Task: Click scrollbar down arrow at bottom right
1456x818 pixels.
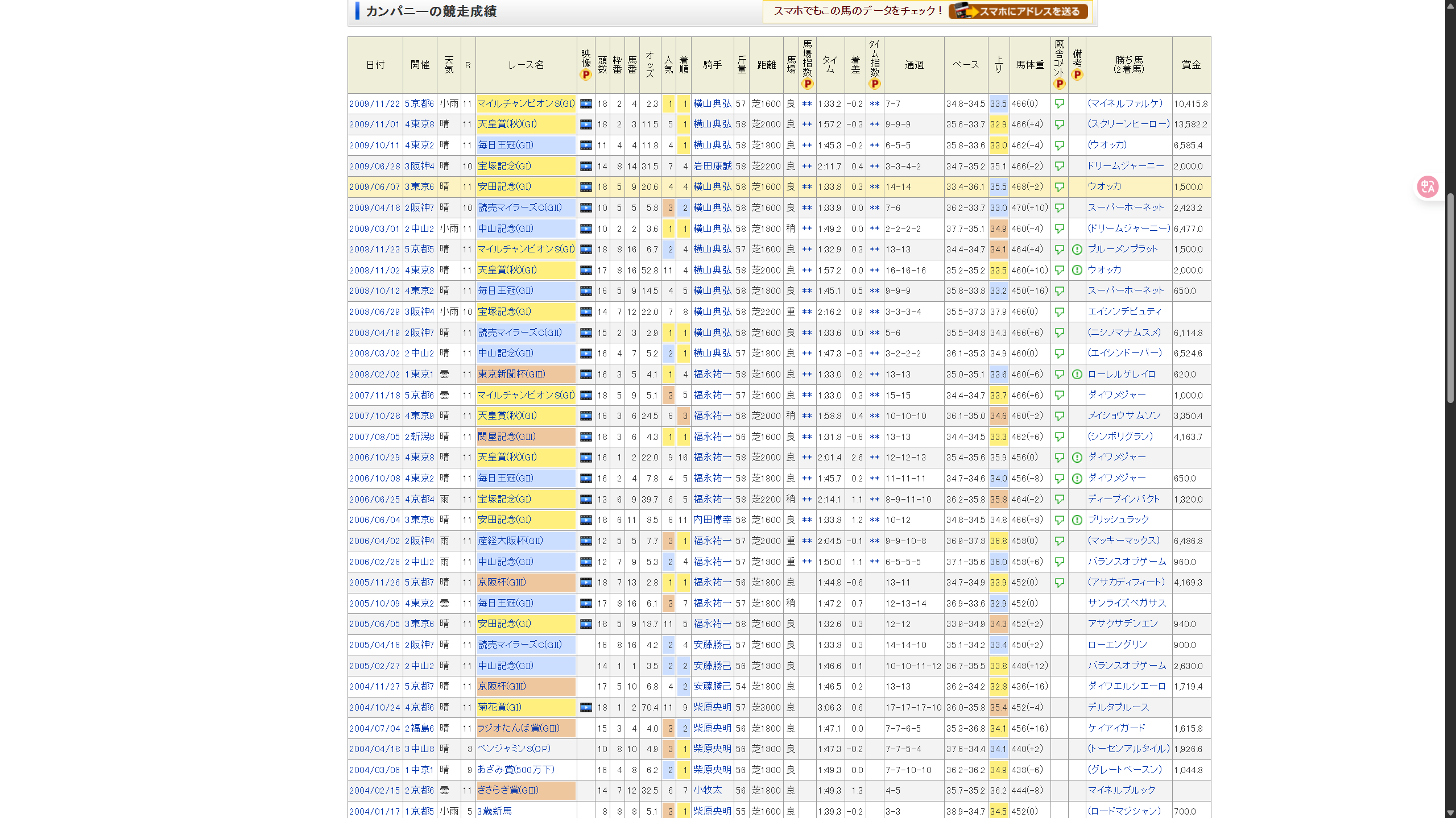Action: point(1450,813)
